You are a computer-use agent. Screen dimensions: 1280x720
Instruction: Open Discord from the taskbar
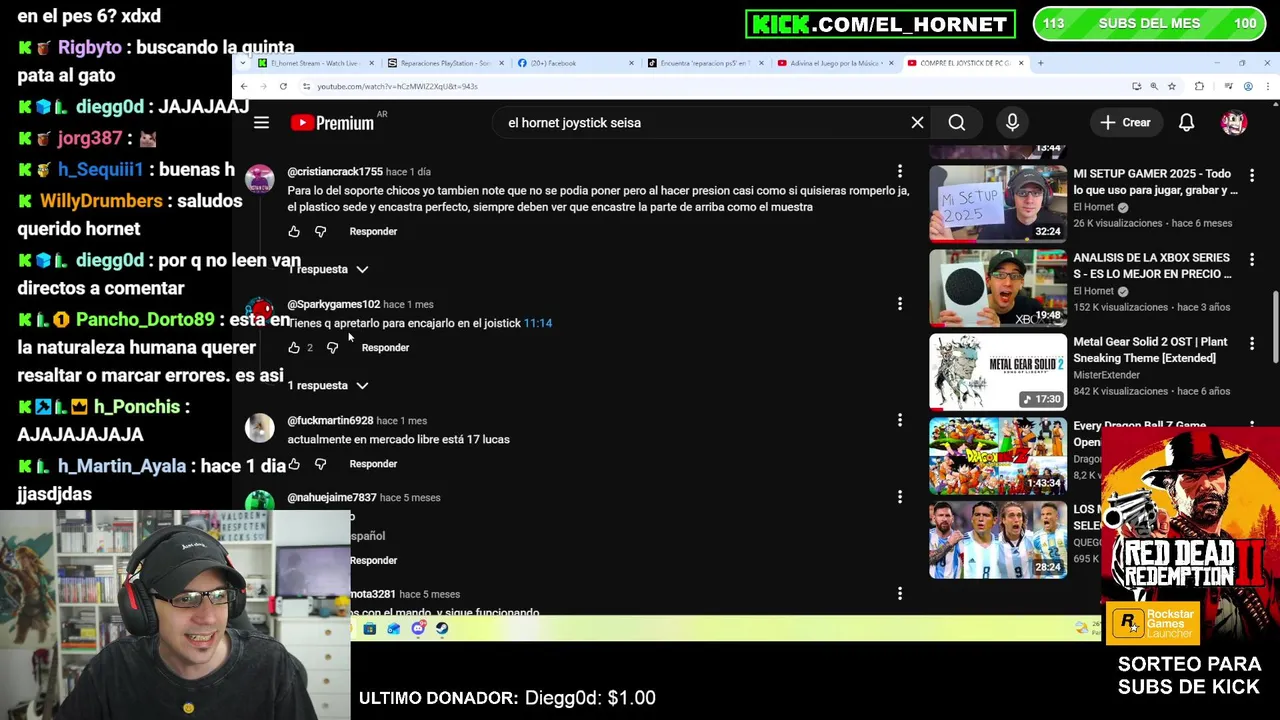pos(418,628)
